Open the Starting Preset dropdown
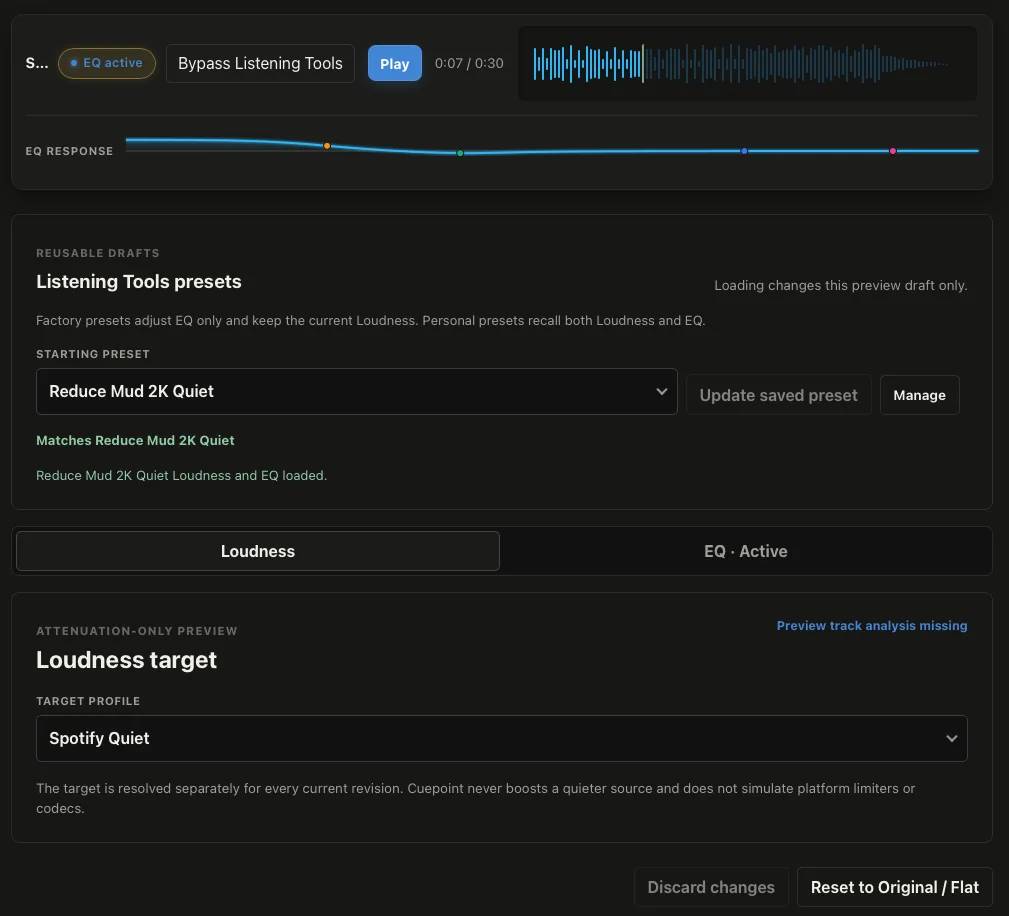The width and height of the screenshot is (1009, 916). [356, 391]
